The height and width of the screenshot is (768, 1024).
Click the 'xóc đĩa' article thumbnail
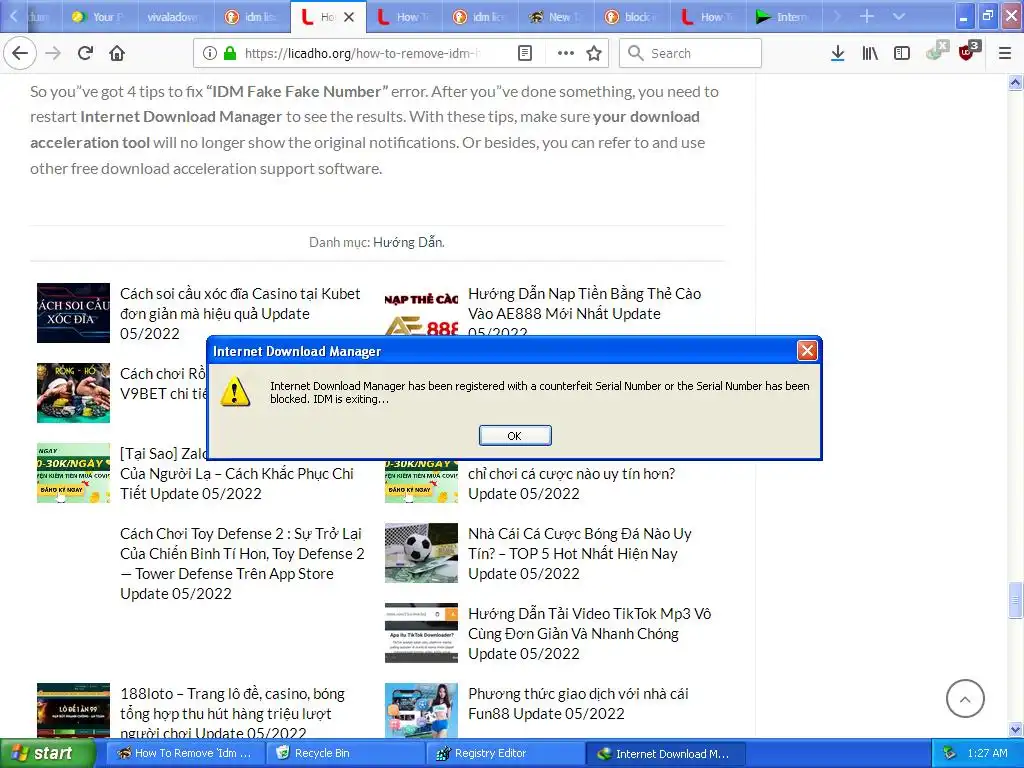(x=73, y=313)
